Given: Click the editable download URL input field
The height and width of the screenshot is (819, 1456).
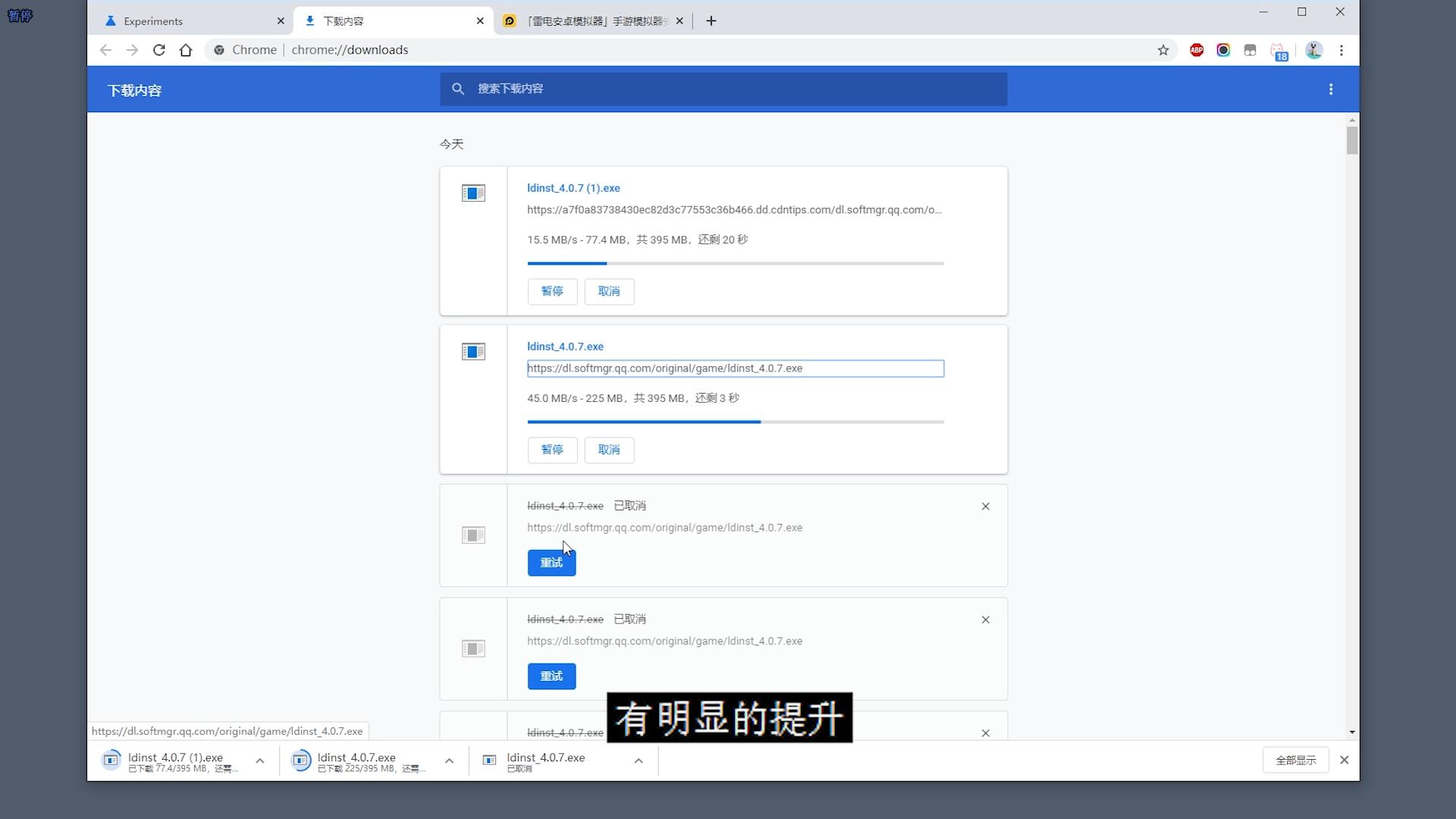Looking at the screenshot, I should [735, 369].
